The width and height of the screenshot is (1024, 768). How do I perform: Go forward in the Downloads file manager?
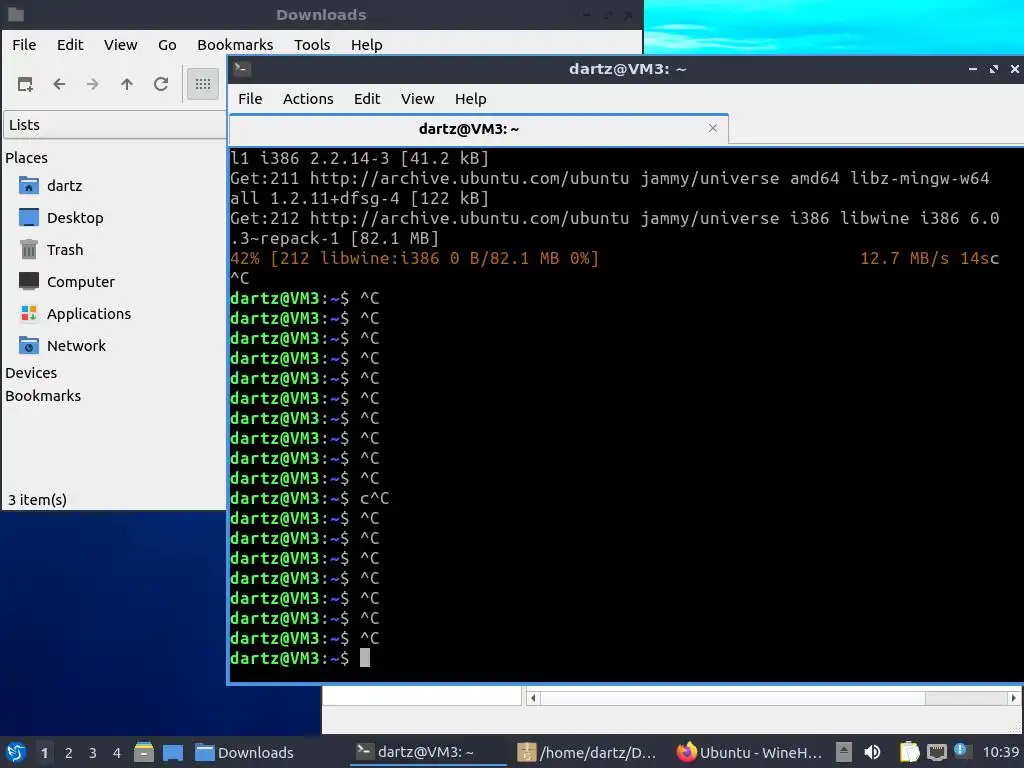[x=93, y=84]
